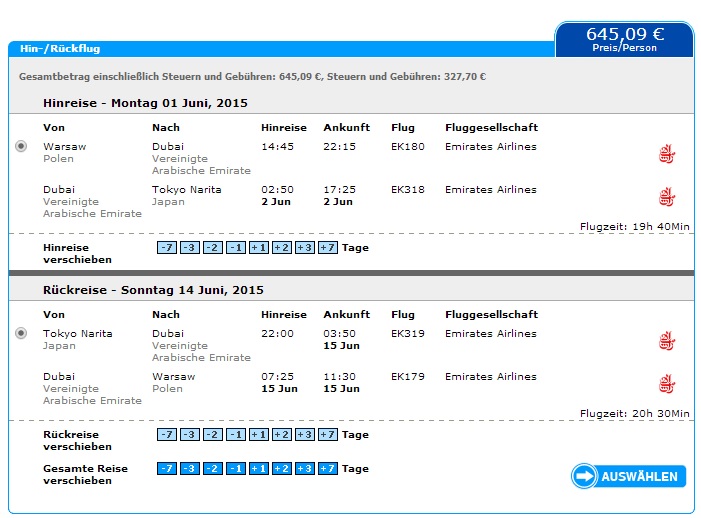701x518 pixels.
Task: Click arrival time 11:30 in Warsaw
Action: pos(339,376)
